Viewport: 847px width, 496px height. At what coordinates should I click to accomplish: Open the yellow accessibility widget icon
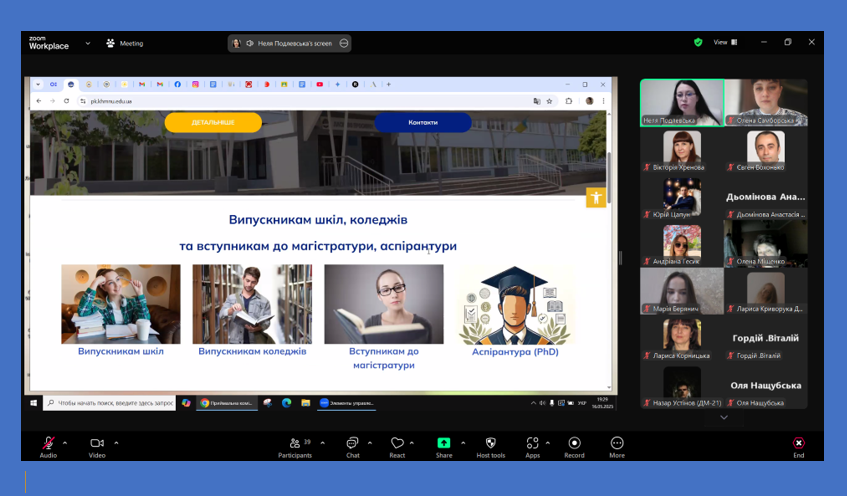(x=596, y=197)
